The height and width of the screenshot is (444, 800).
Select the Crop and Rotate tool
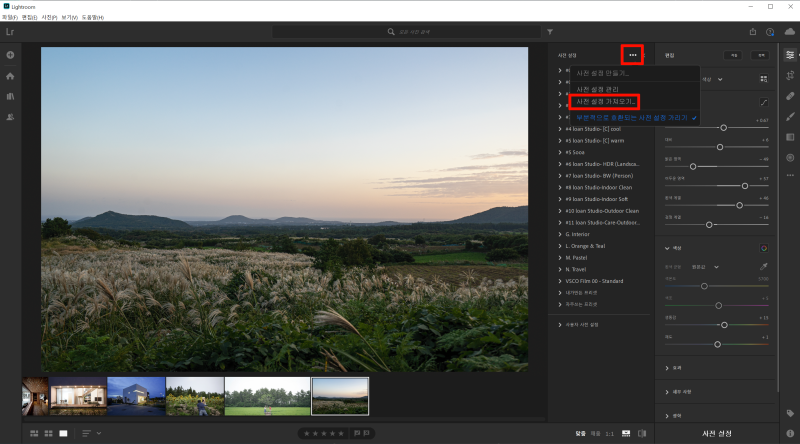[790, 76]
